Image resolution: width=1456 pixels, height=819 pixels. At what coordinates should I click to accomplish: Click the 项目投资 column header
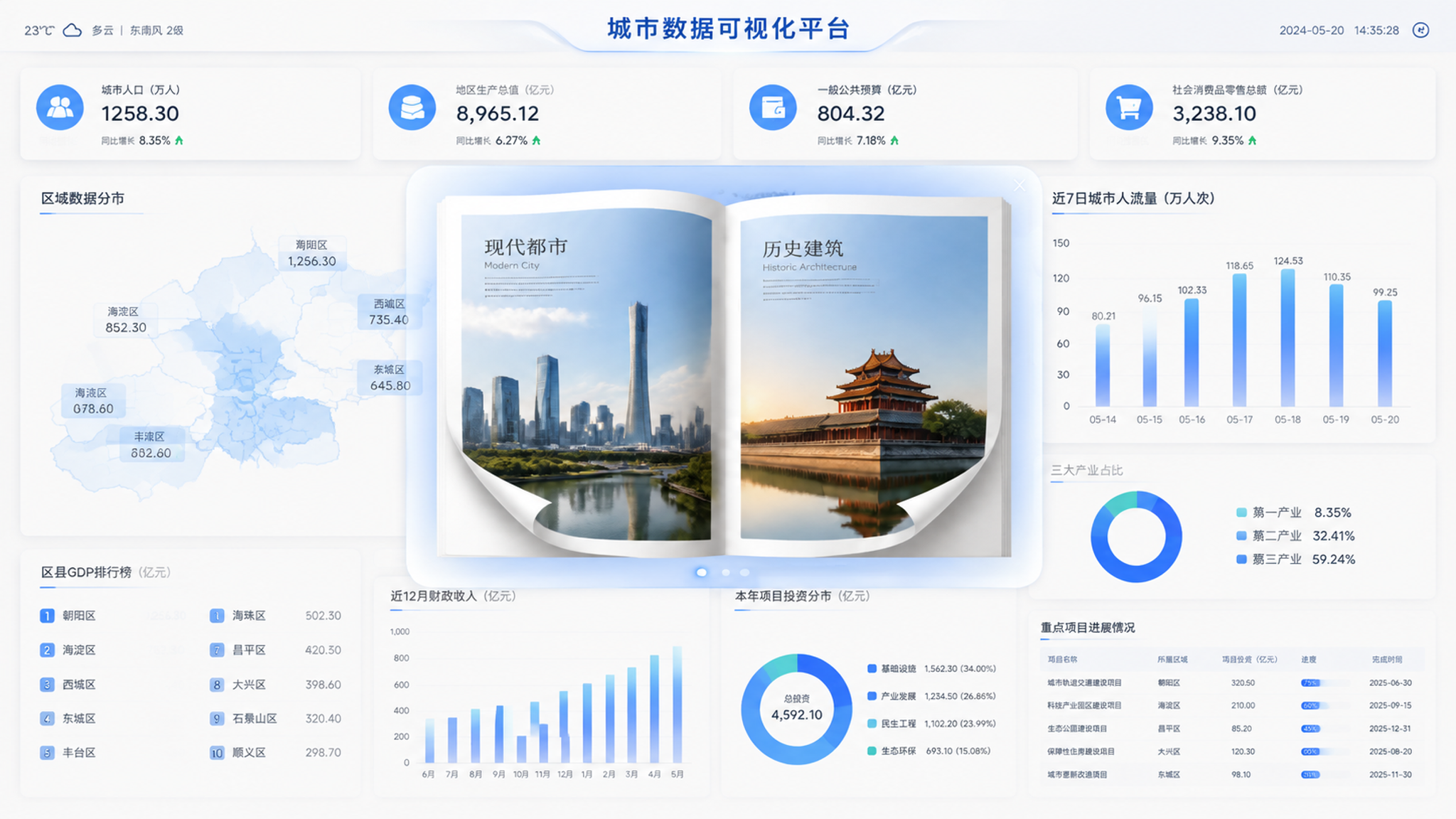click(1249, 660)
